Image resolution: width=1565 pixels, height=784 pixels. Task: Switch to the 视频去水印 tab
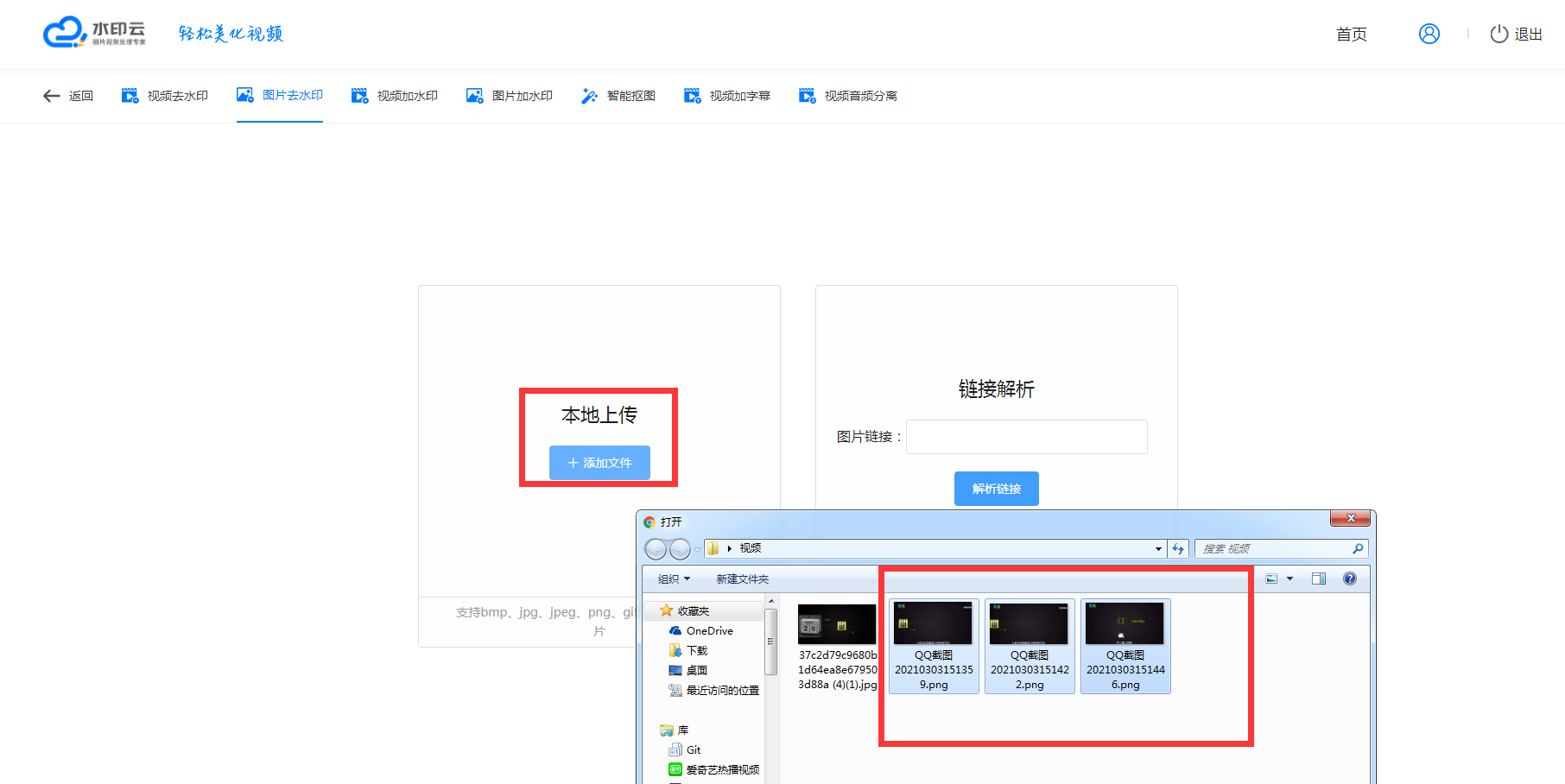165,96
